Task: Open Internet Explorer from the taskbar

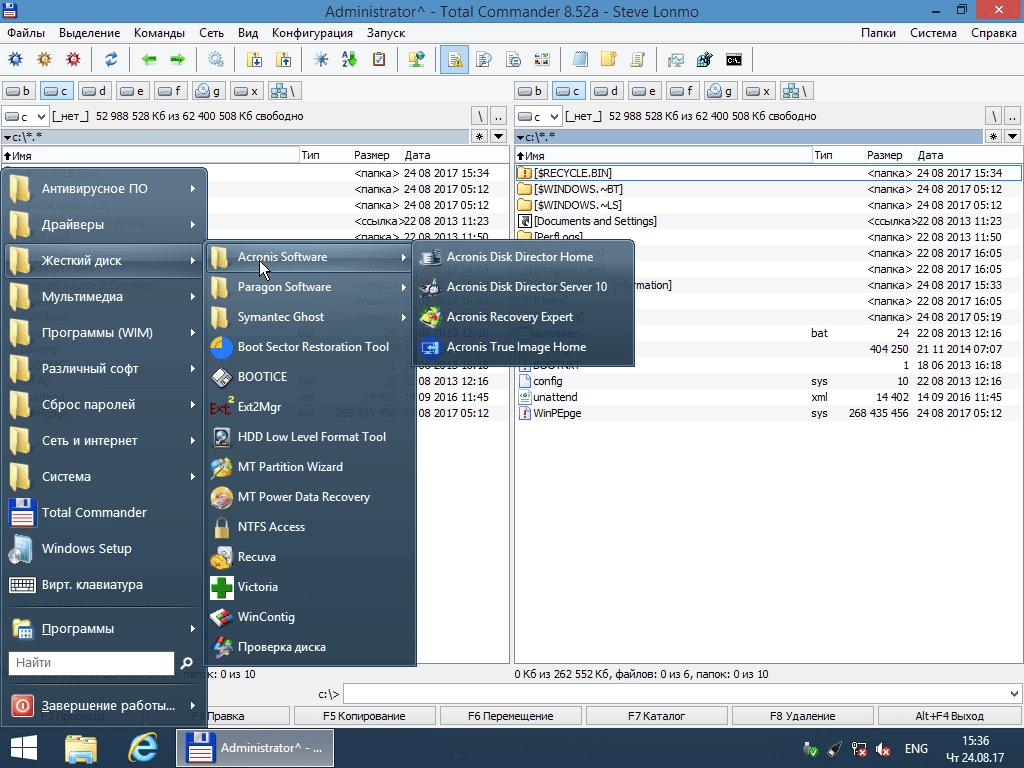Action: [x=142, y=748]
